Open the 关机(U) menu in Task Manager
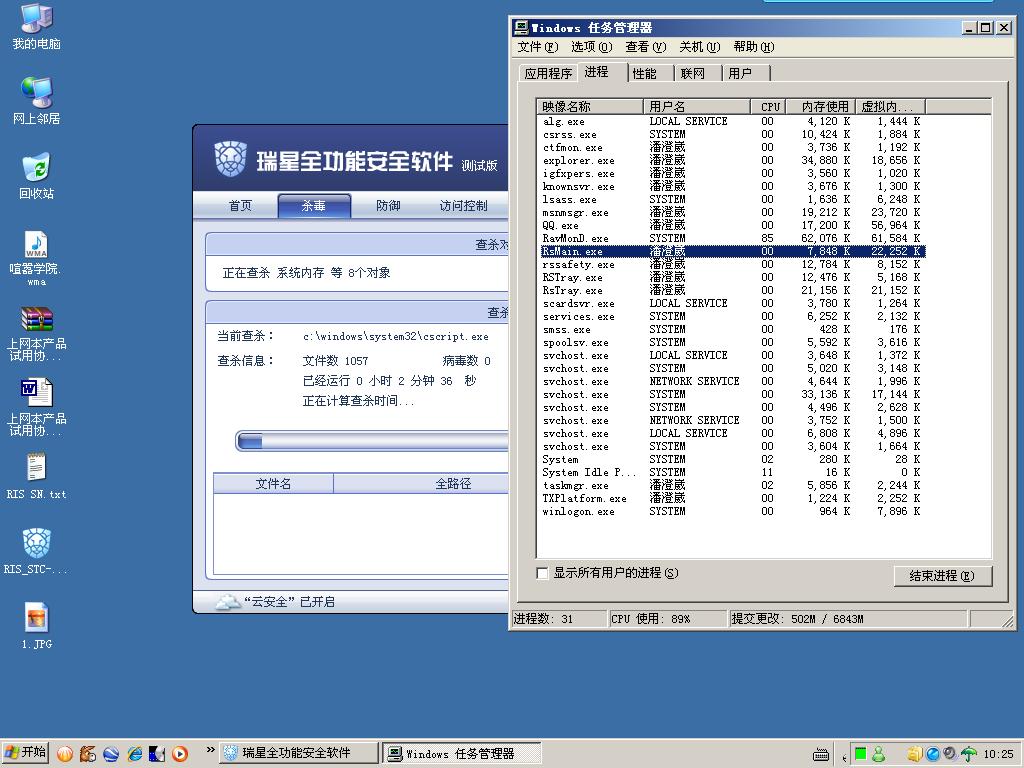The image size is (1024, 768). click(699, 47)
